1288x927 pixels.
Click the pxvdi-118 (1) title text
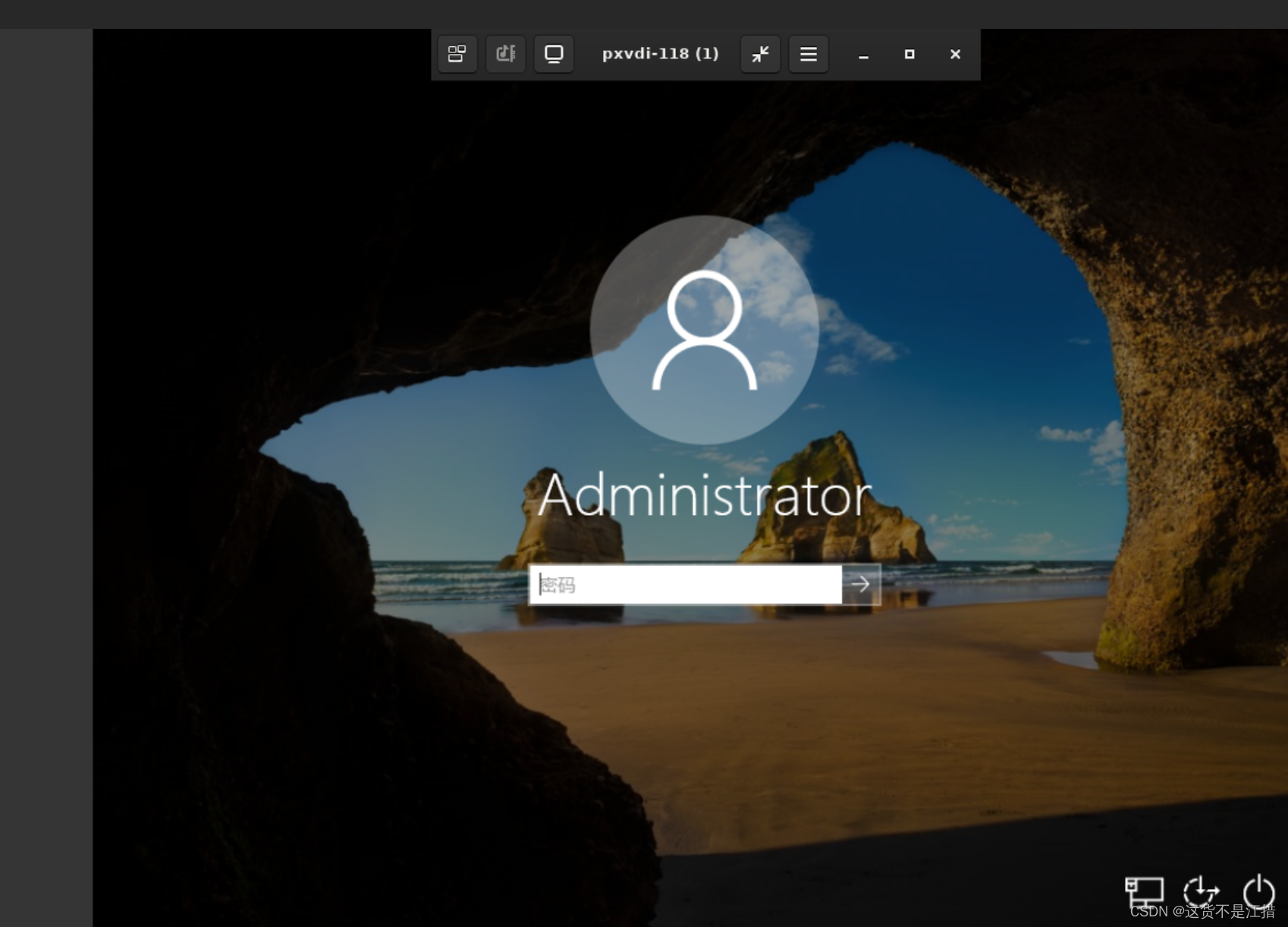click(x=660, y=54)
